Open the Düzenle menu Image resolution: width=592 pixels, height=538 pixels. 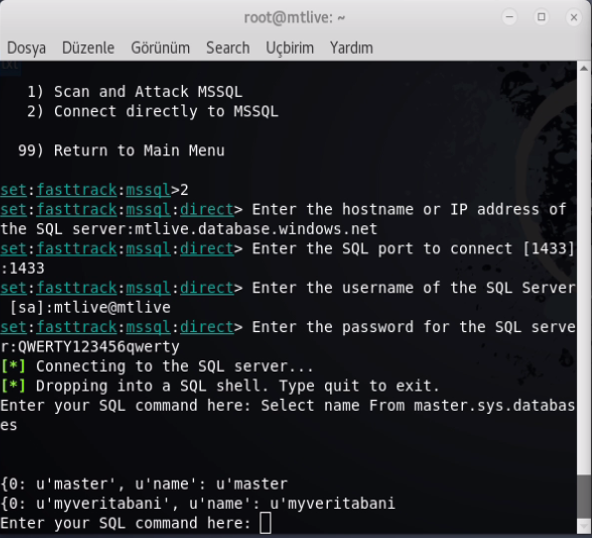tap(88, 48)
